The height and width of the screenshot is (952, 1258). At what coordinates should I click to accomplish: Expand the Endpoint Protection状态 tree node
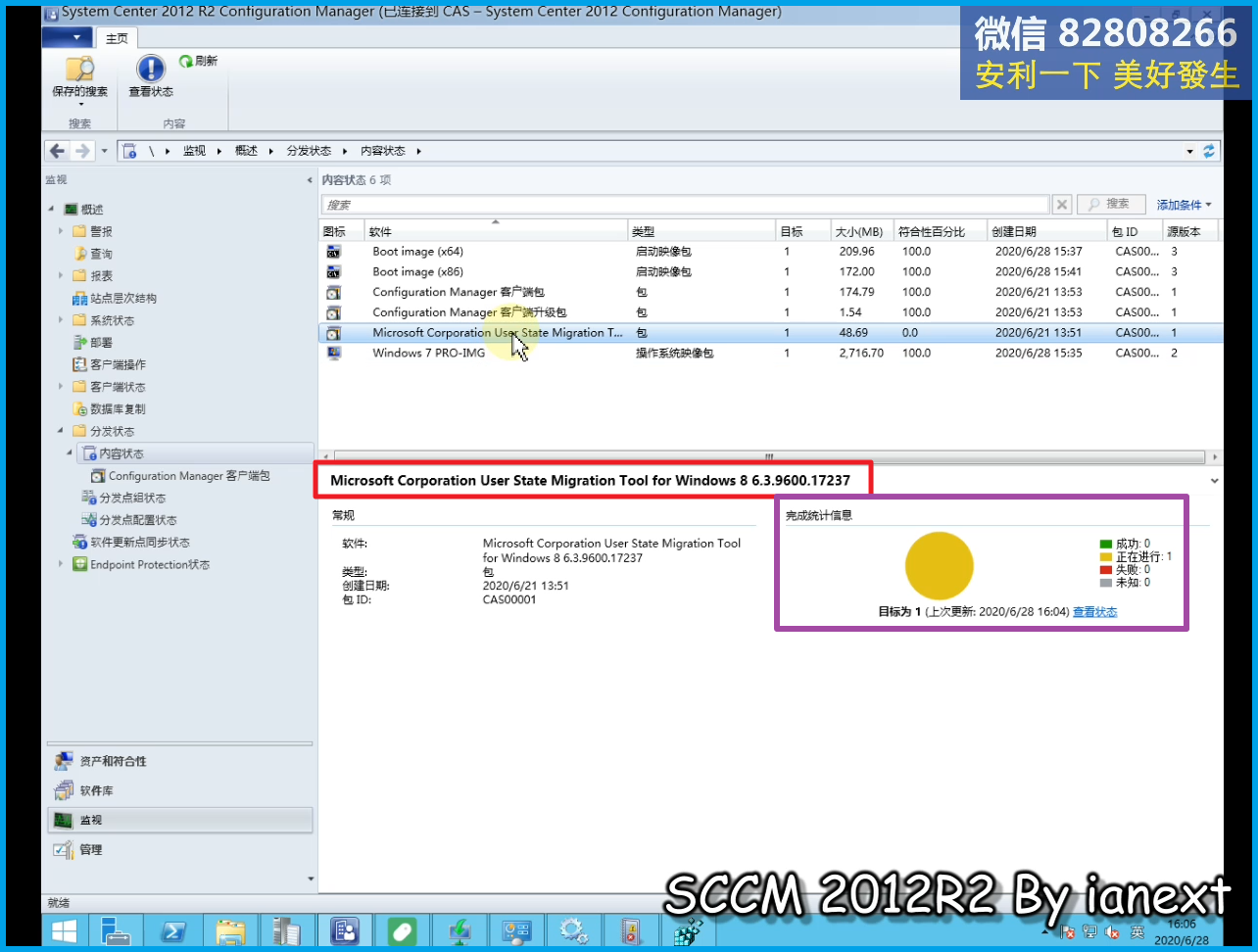coord(61,564)
